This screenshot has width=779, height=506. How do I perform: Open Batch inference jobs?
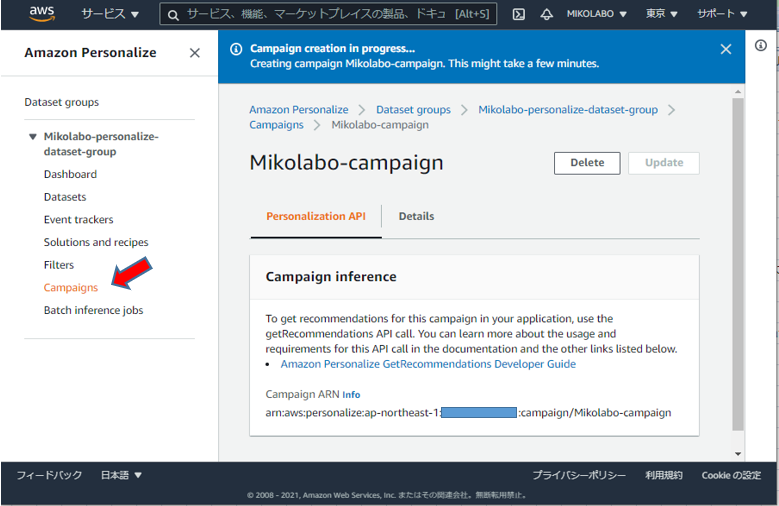(x=93, y=310)
